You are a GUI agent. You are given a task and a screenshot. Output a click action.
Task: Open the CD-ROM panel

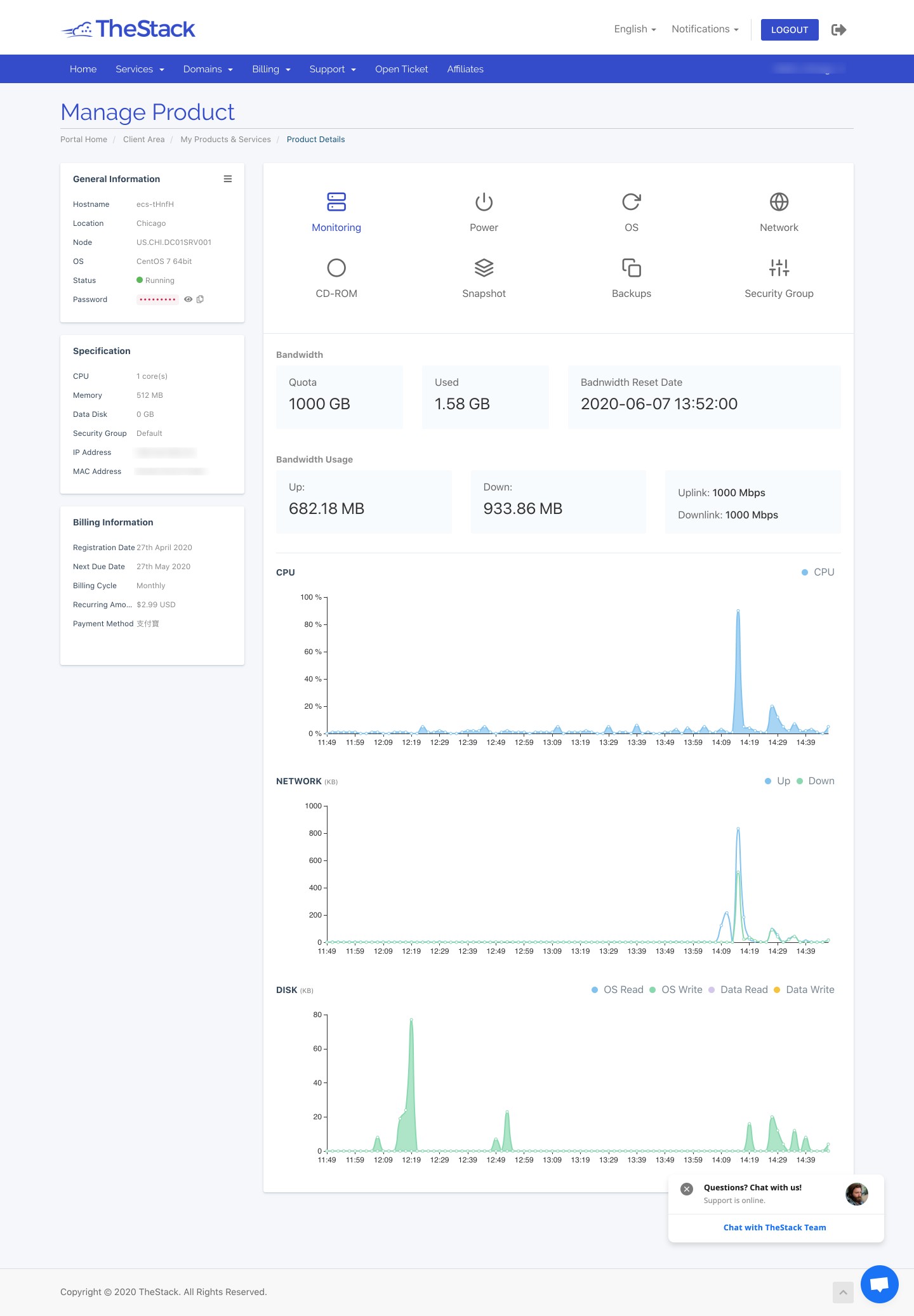tap(336, 278)
